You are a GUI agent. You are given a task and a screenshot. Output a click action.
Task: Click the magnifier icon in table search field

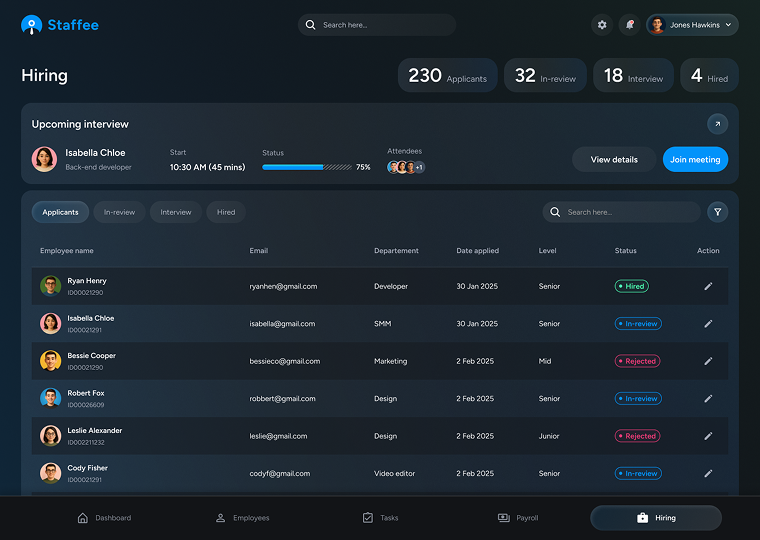tap(555, 212)
